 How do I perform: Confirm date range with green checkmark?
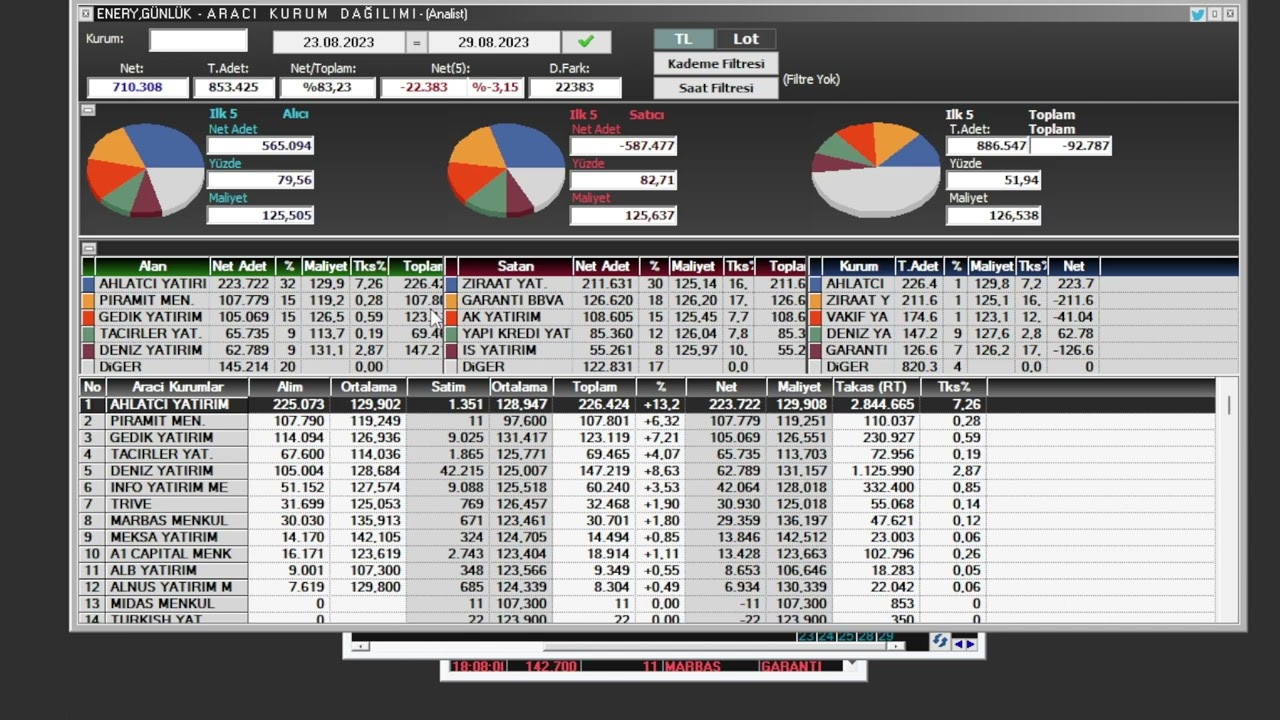coord(586,42)
